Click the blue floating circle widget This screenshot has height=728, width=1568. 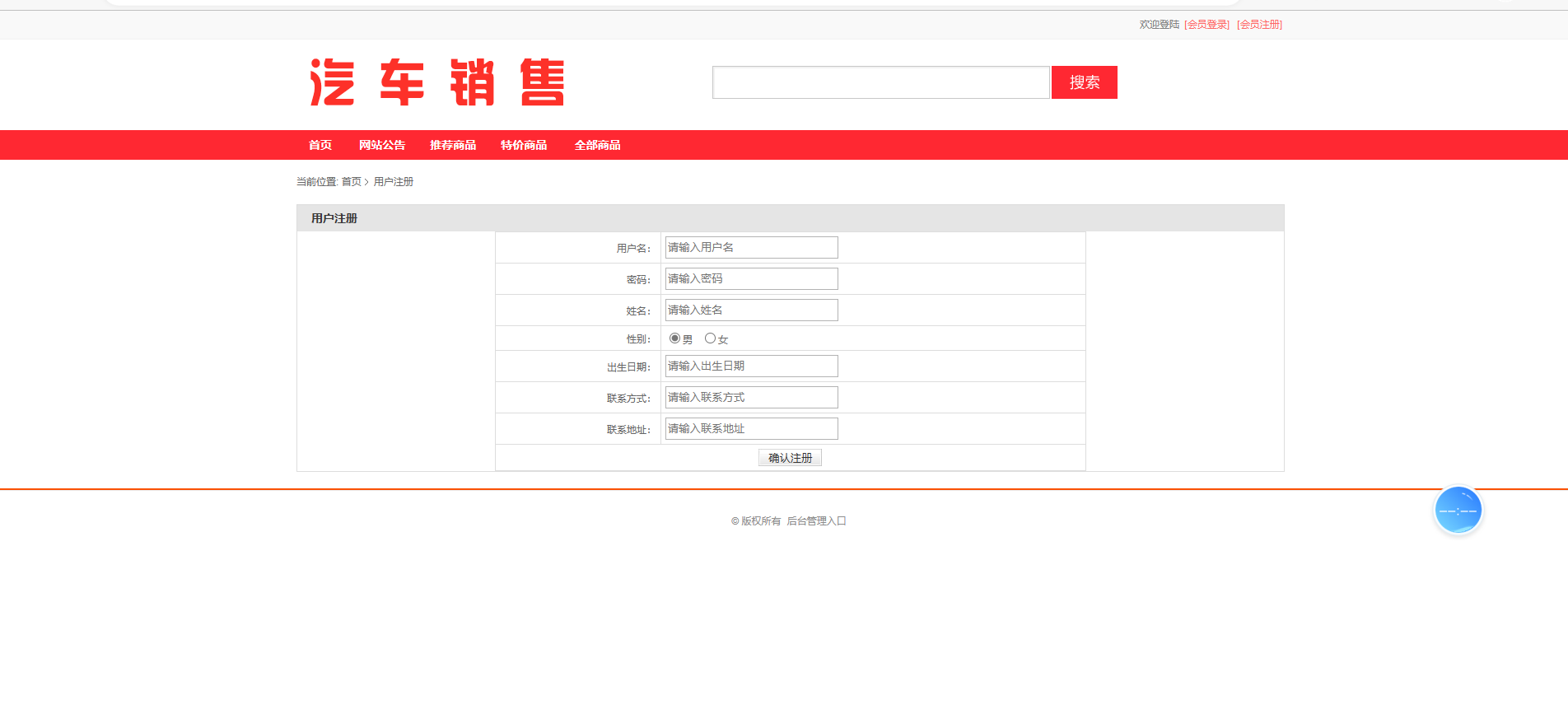(x=1458, y=511)
